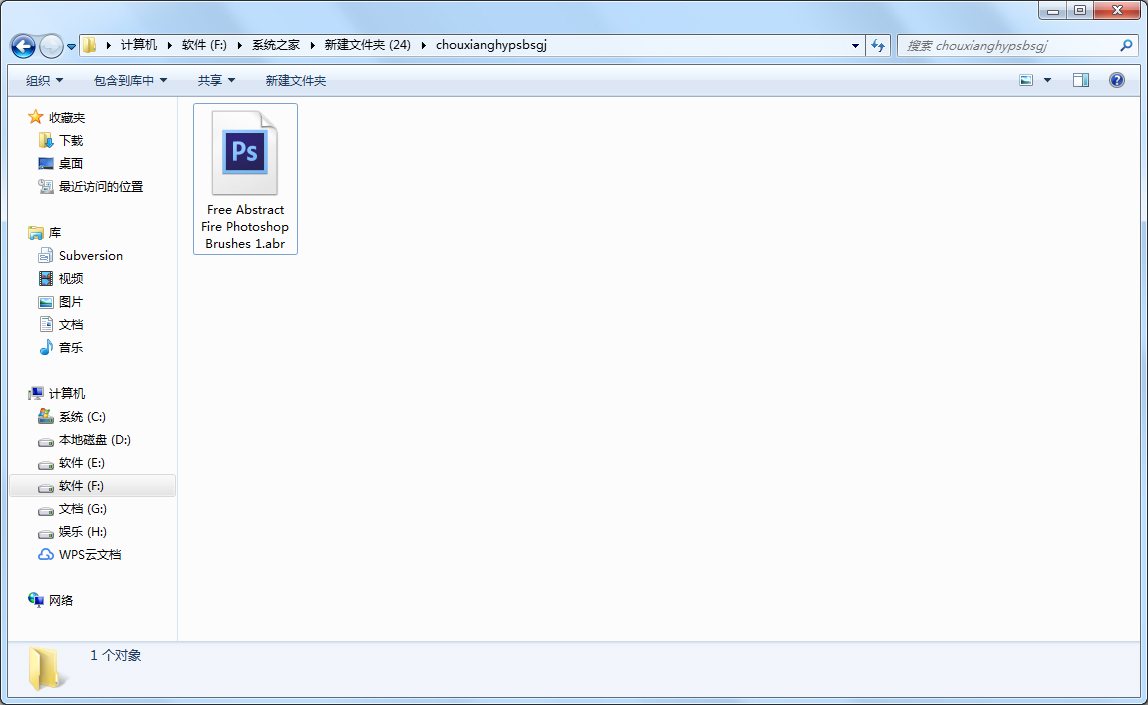This screenshot has height=705, width=1148.
Task: Open 最近访问的位置 in favorites
Action: click(101, 187)
